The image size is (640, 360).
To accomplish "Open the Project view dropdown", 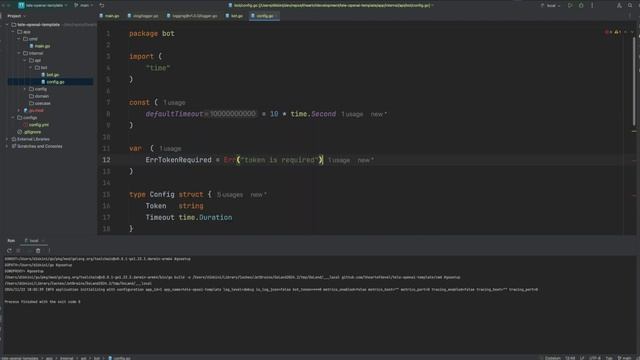I will tap(16, 16).
